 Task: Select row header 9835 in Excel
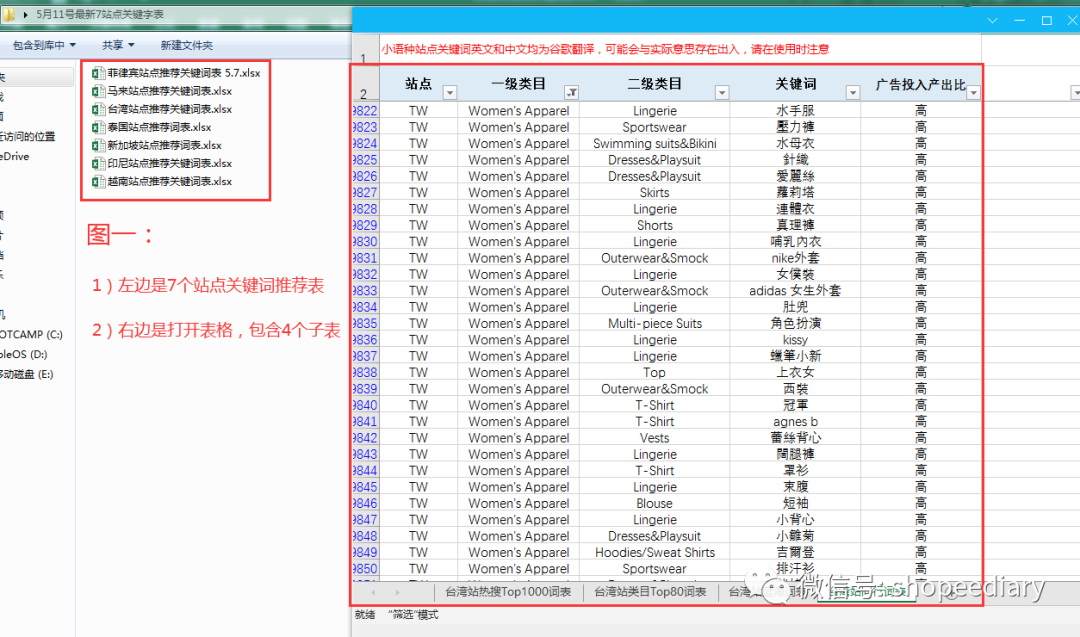pyautogui.click(x=365, y=324)
